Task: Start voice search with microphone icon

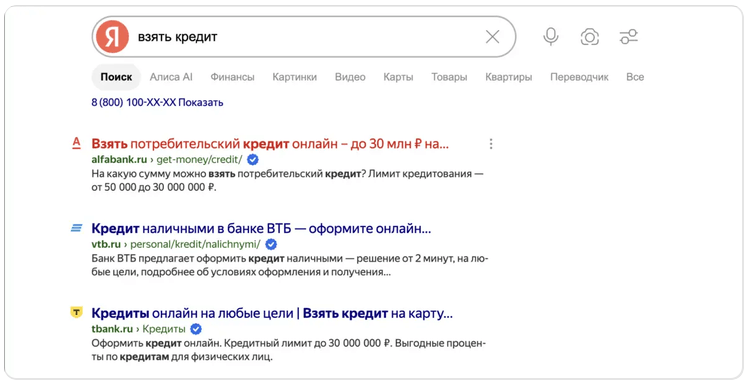Action: pos(551,37)
